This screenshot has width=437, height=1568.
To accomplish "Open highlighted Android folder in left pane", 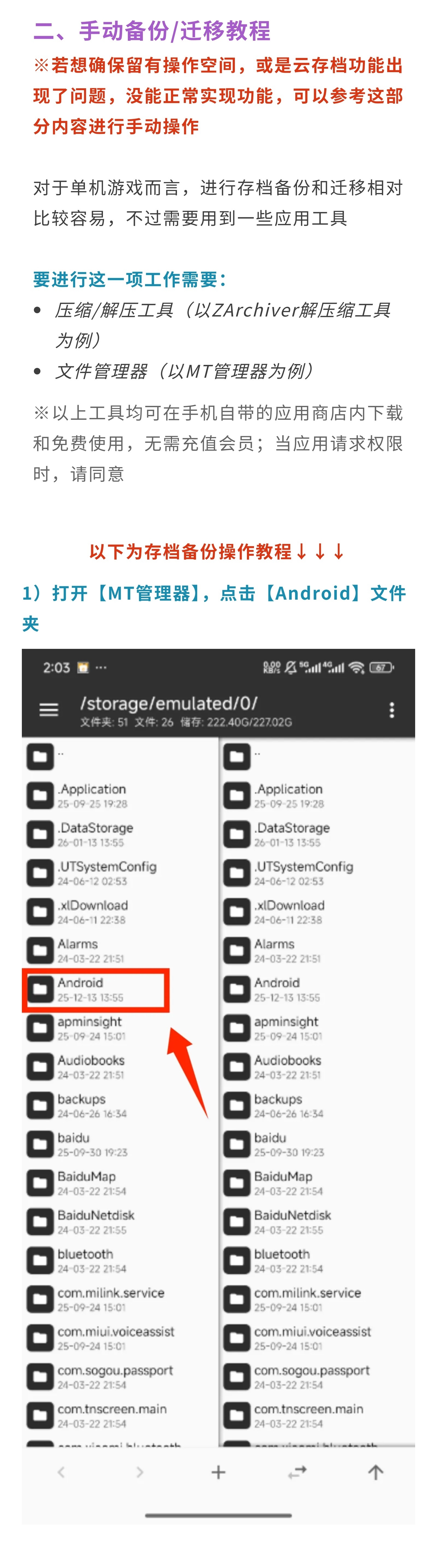I will (96, 989).
